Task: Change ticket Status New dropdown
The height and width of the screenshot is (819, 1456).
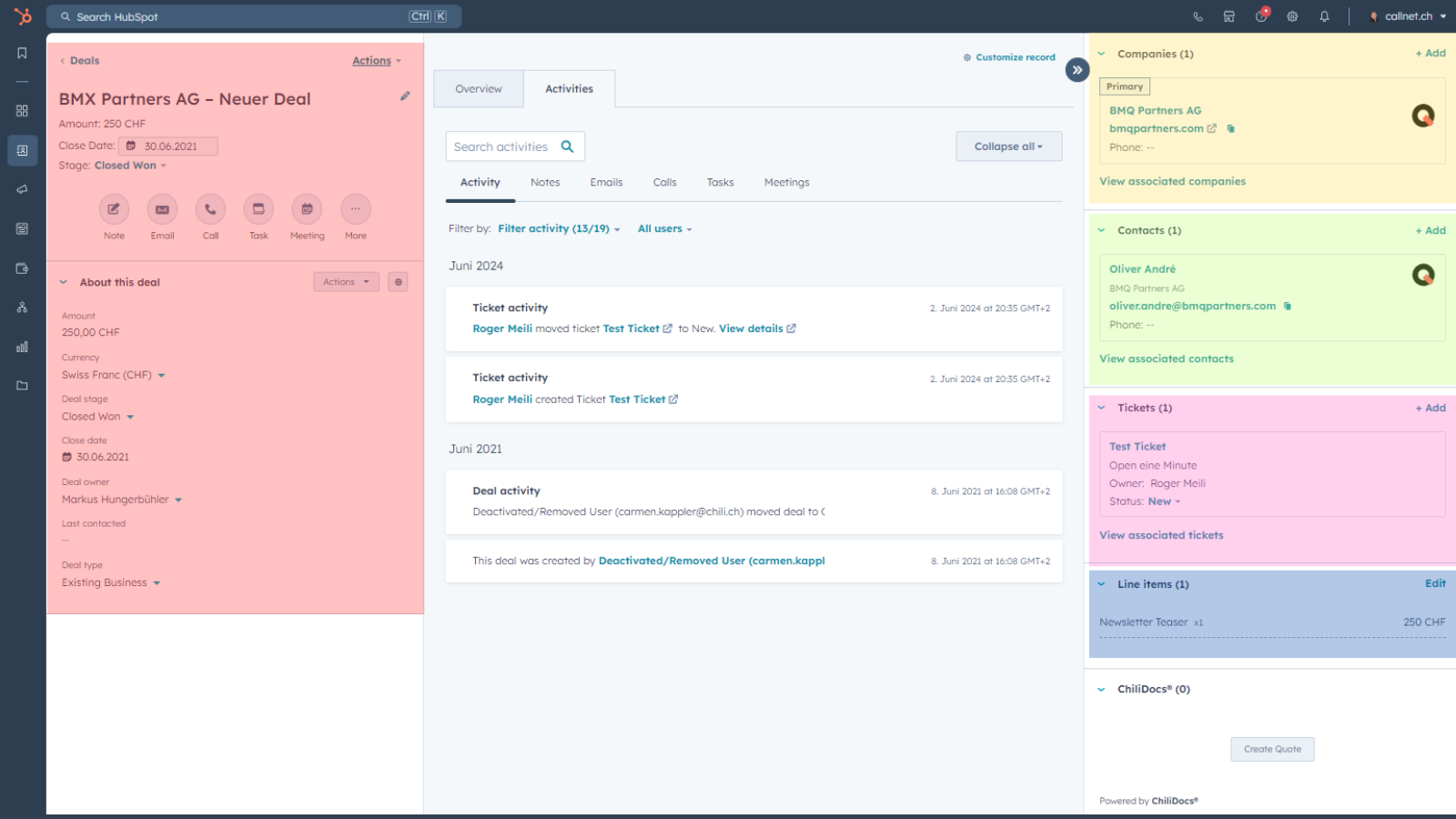Action: (1164, 501)
